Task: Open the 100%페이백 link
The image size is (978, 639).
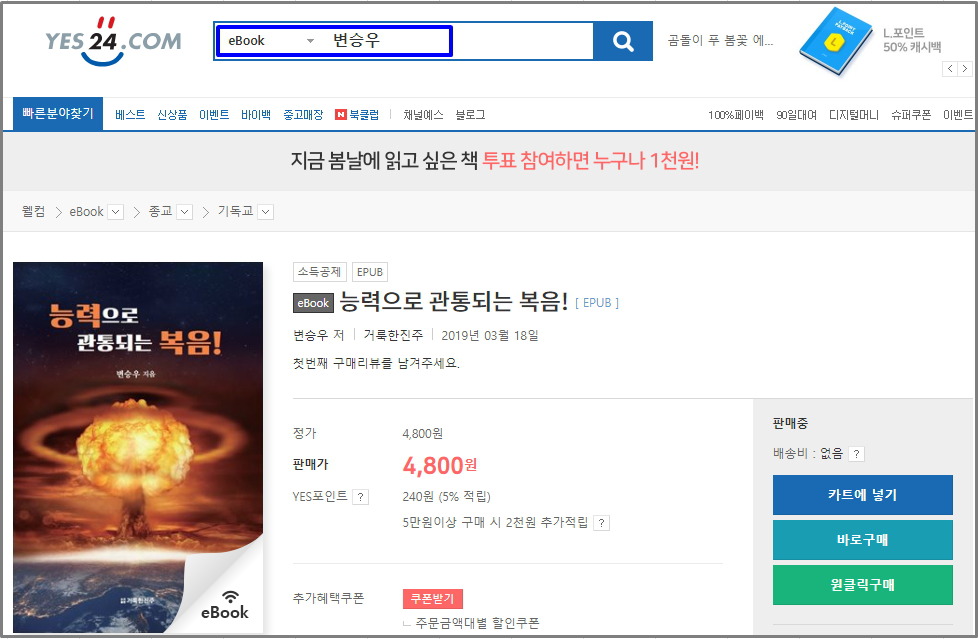Action: 736,115
